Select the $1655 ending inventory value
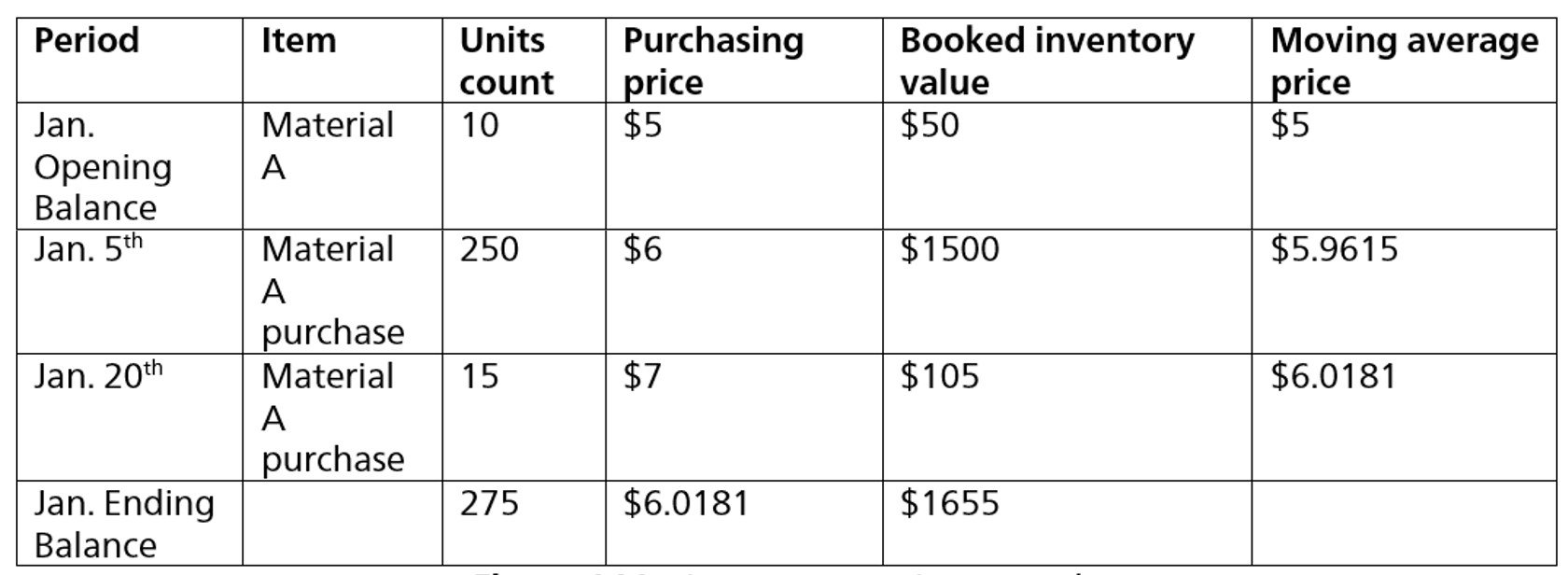 pos(1067,523)
